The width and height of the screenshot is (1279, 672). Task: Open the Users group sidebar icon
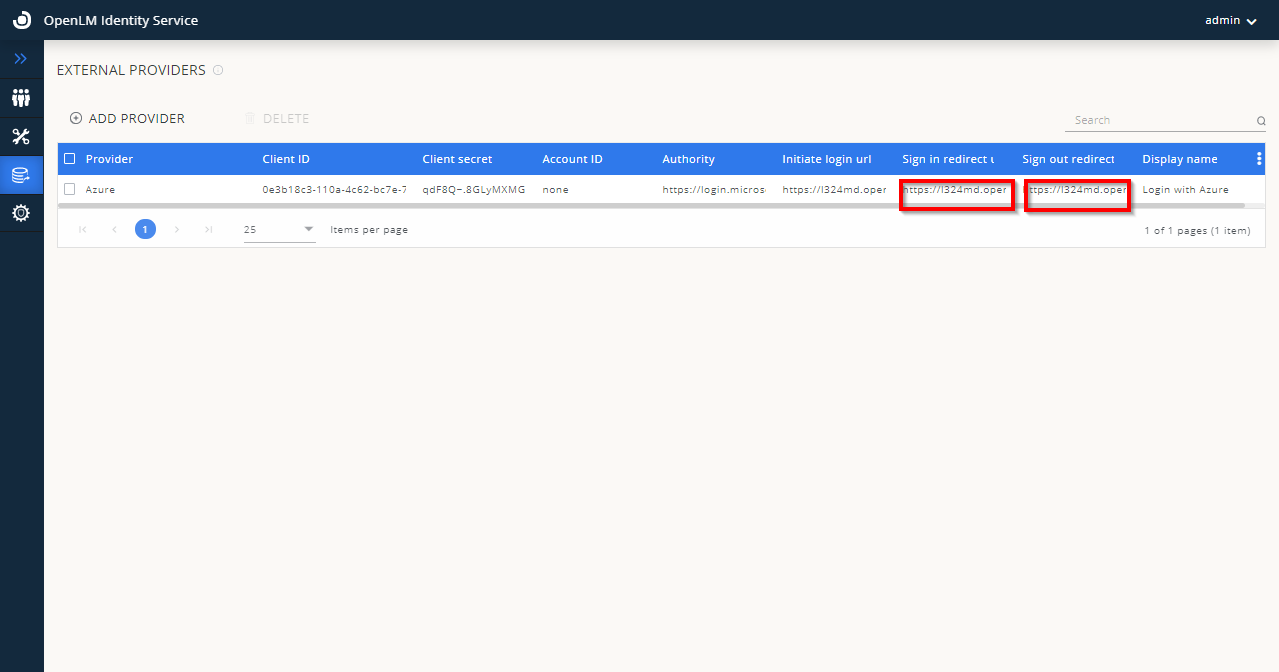point(21,98)
